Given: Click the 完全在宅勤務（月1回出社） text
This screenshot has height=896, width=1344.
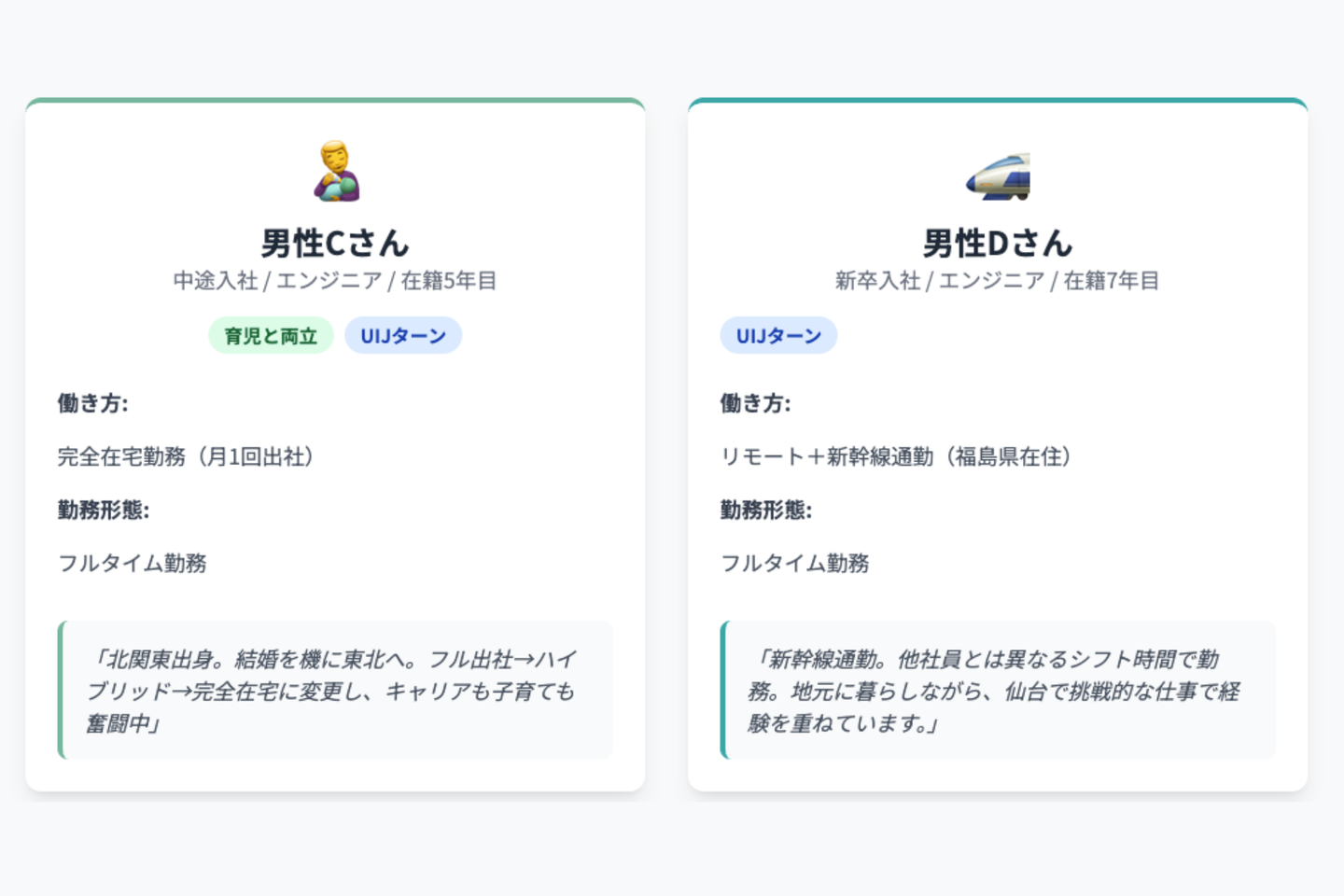Looking at the screenshot, I should click(x=186, y=456).
